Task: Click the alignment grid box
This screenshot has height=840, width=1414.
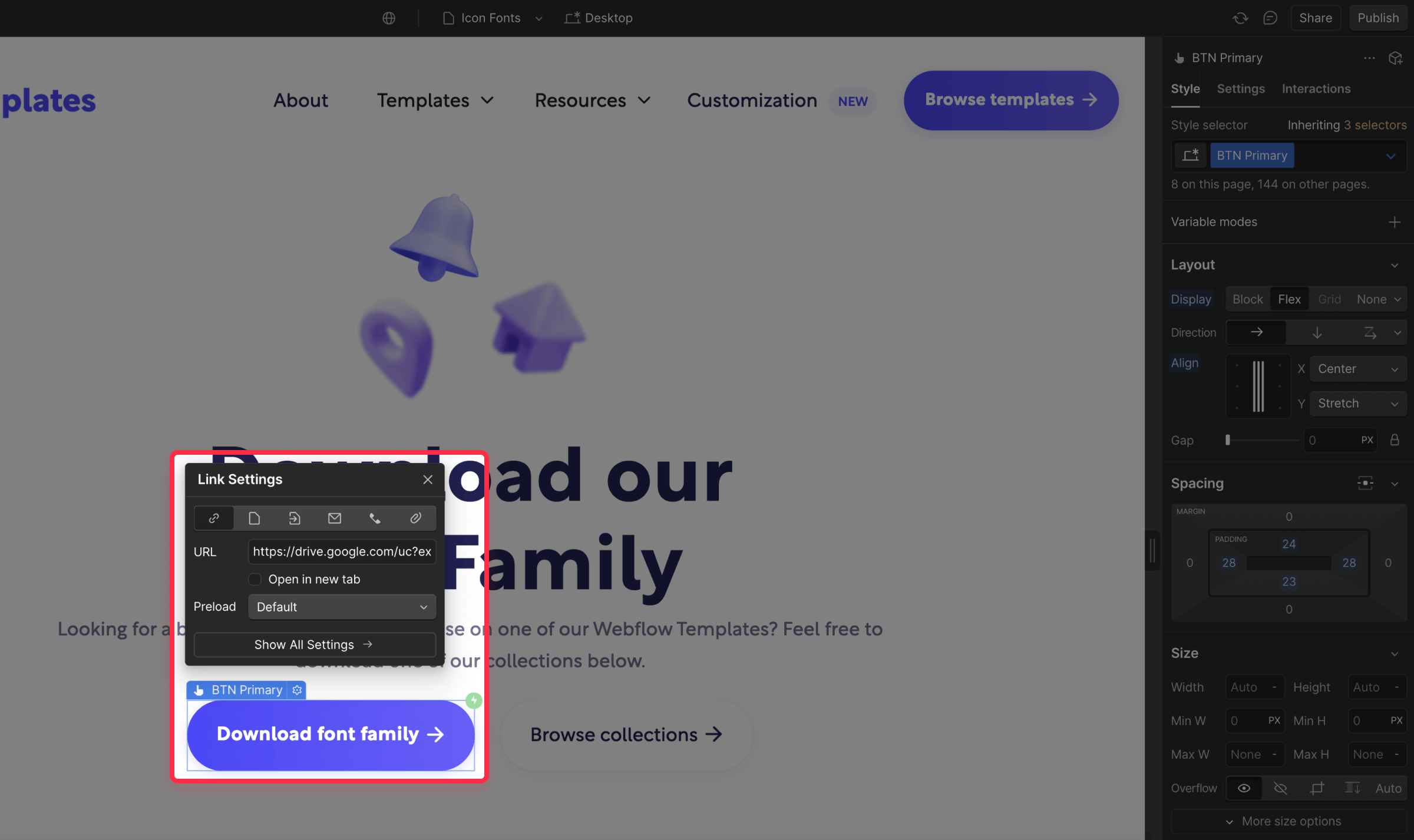Action: tap(1258, 386)
